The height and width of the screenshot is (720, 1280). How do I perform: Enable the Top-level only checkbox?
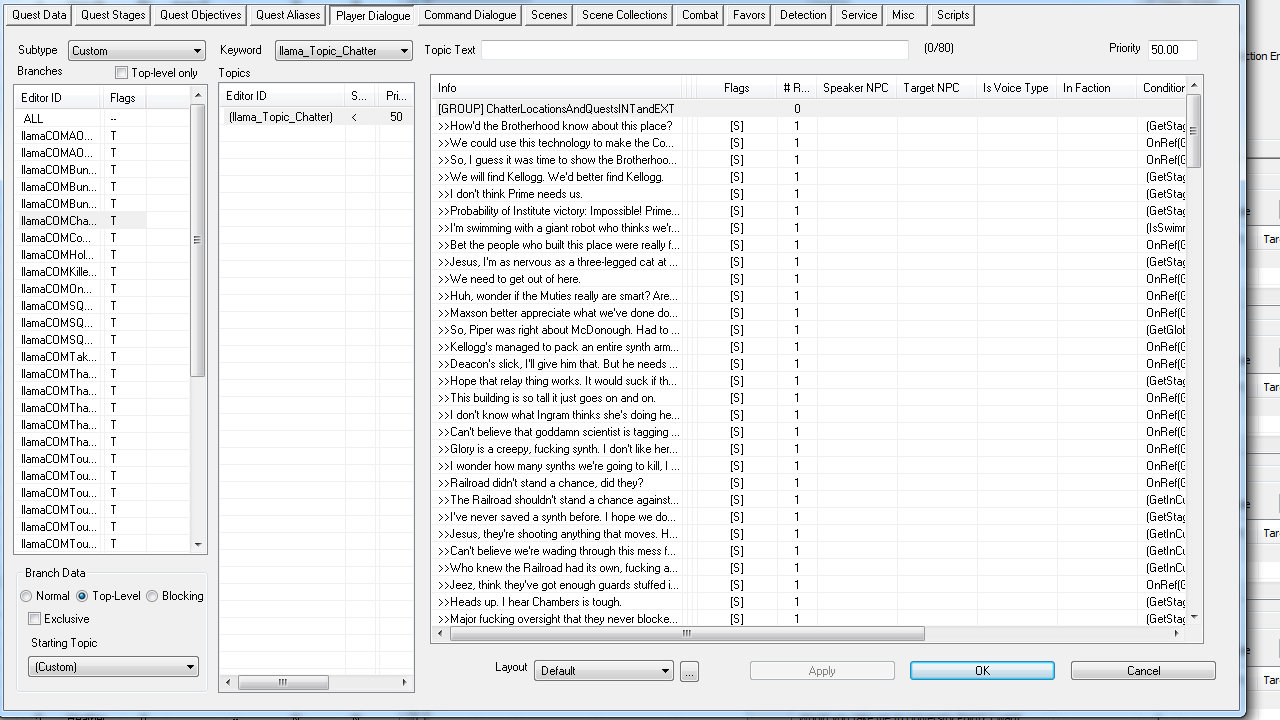tap(122, 73)
